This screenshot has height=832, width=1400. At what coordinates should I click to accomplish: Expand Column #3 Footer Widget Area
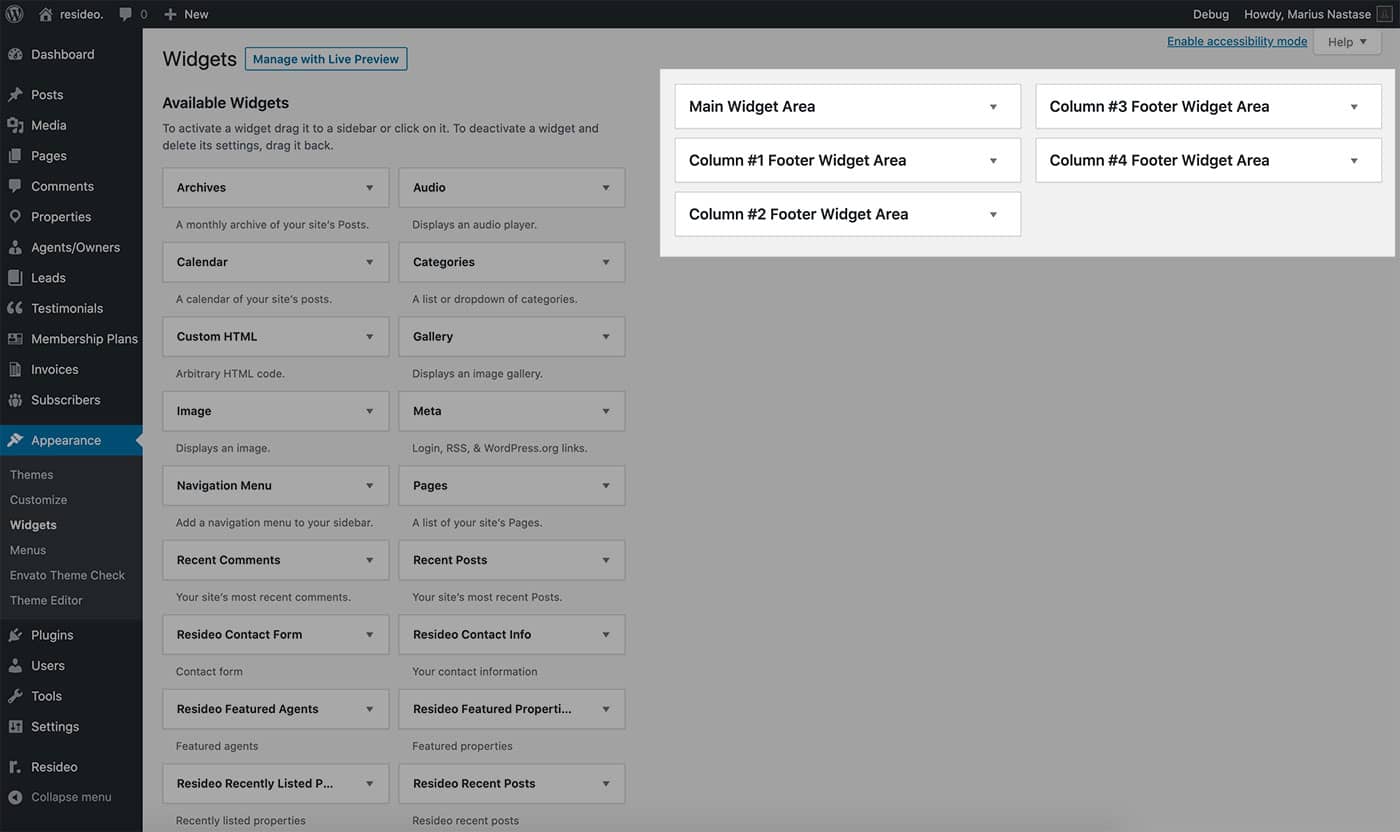coord(1353,107)
